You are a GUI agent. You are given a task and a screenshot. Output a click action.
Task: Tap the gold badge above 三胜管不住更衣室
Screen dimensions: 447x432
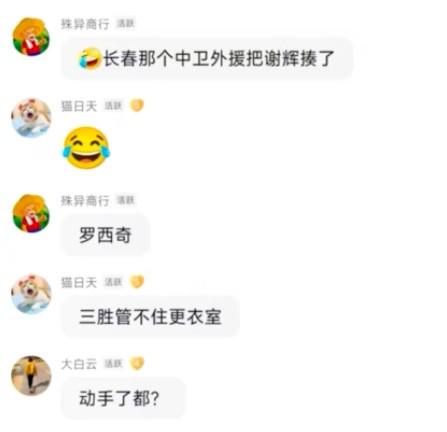[137, 282]
